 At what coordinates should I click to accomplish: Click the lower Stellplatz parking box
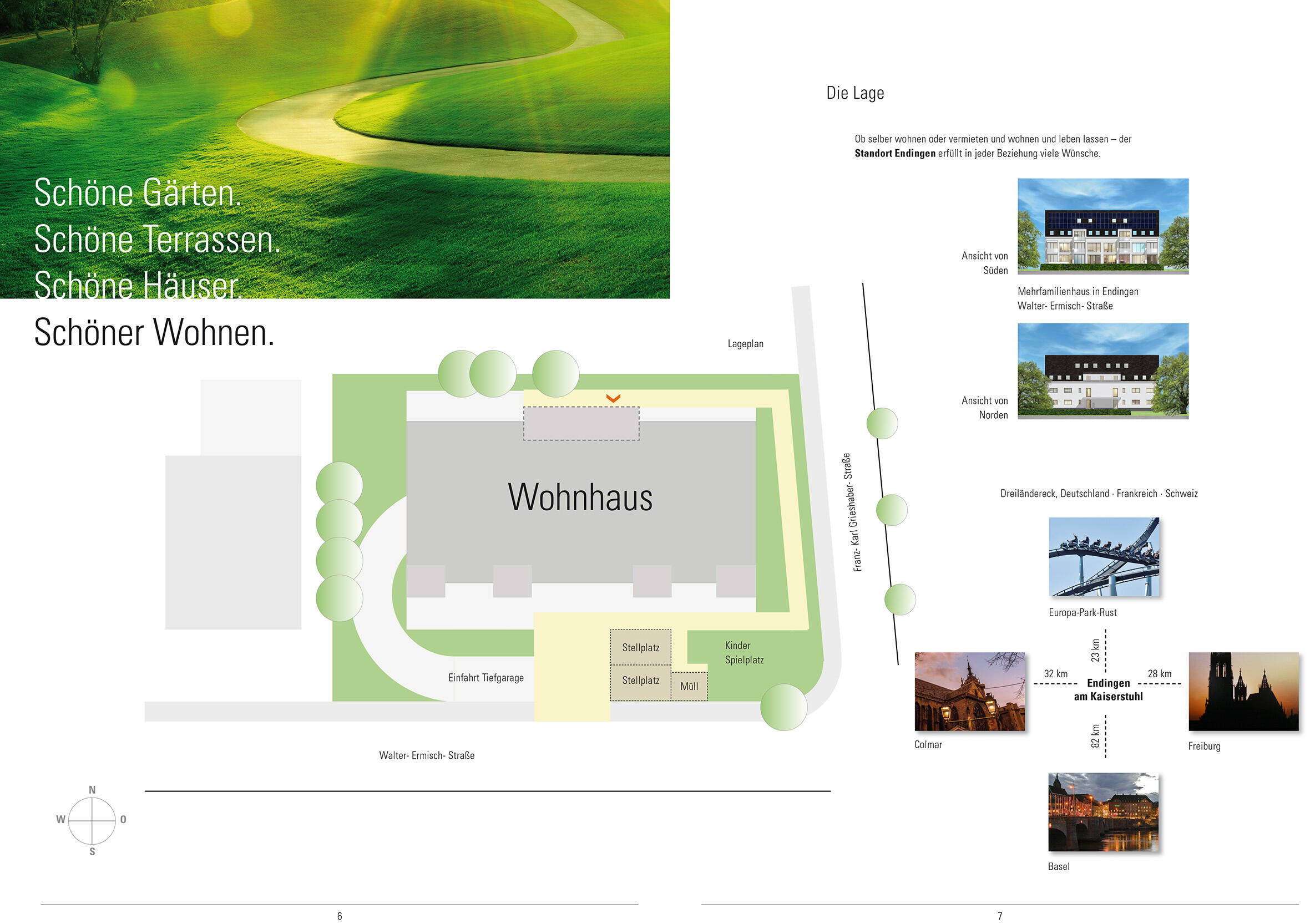point(640,681)
